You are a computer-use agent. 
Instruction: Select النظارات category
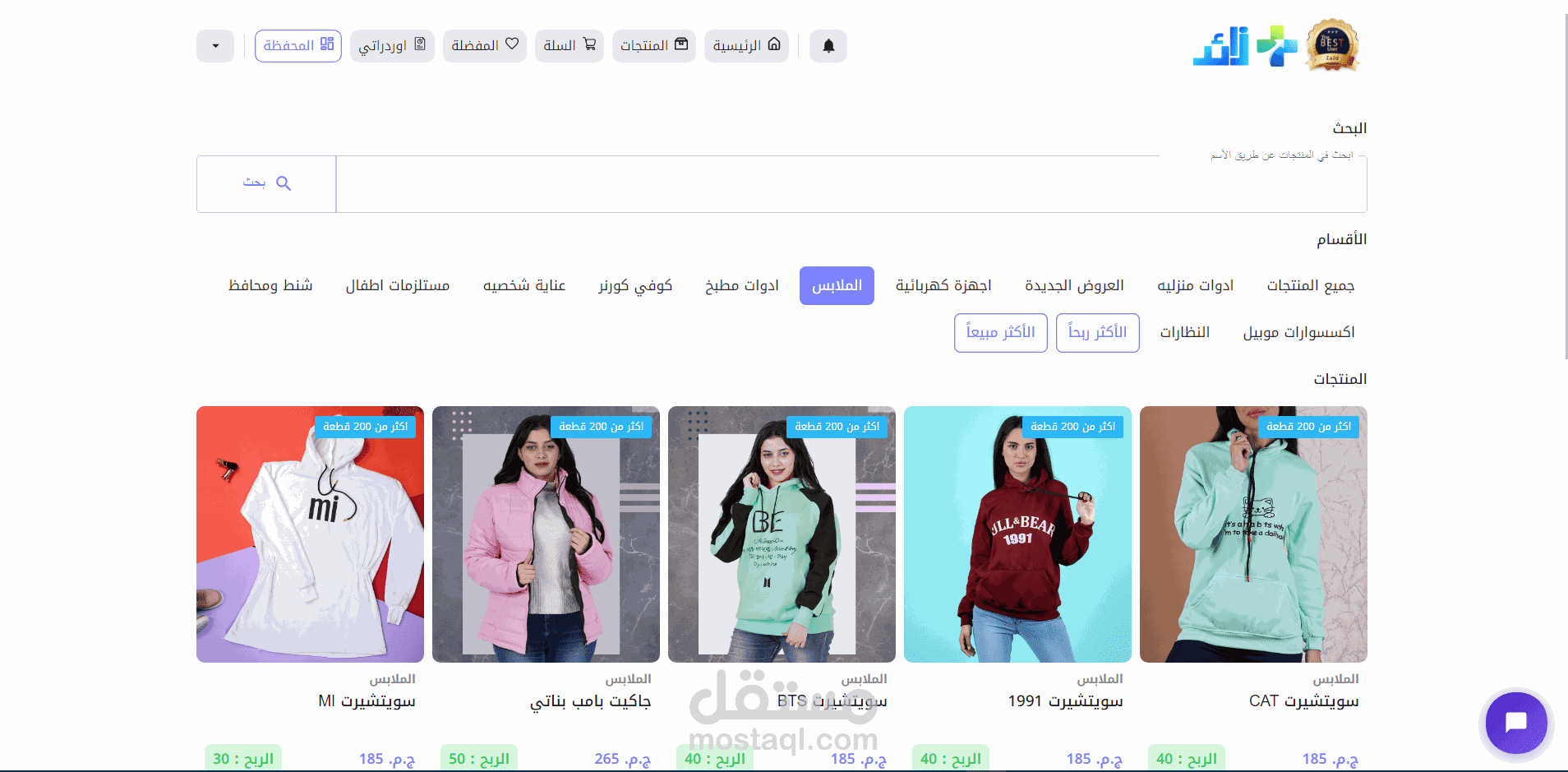(x=1185, y=332)
